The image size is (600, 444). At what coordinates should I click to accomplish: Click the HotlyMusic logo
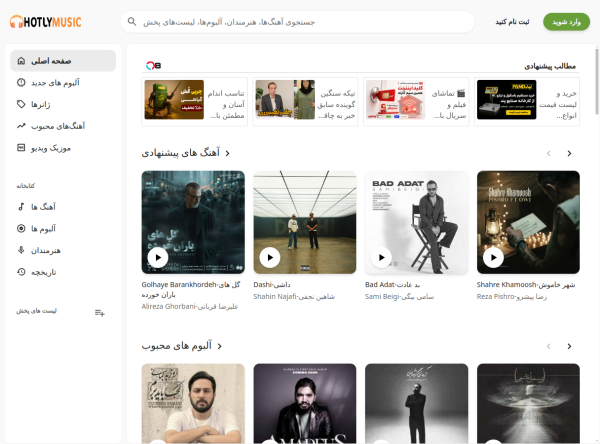[46, 22]
